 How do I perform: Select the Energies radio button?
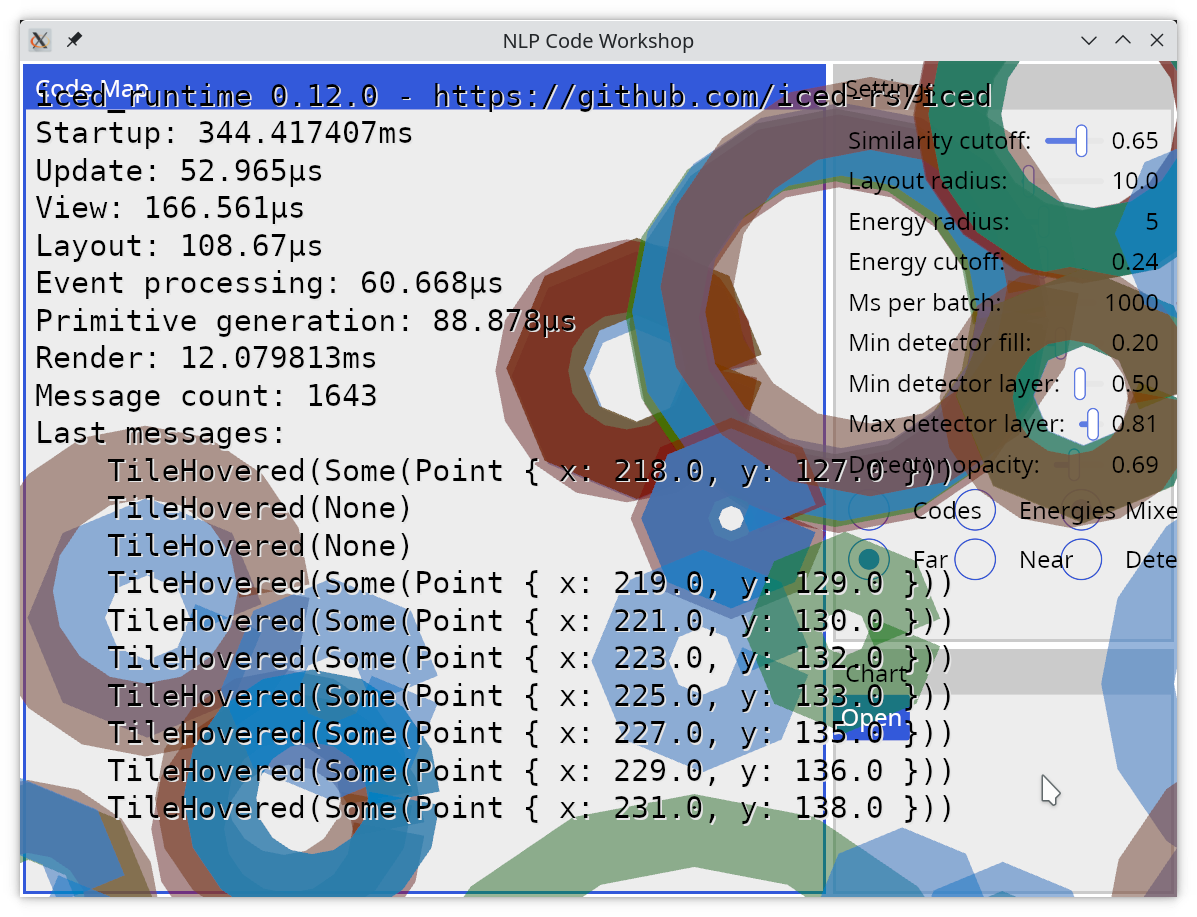[x=975, y=510]
